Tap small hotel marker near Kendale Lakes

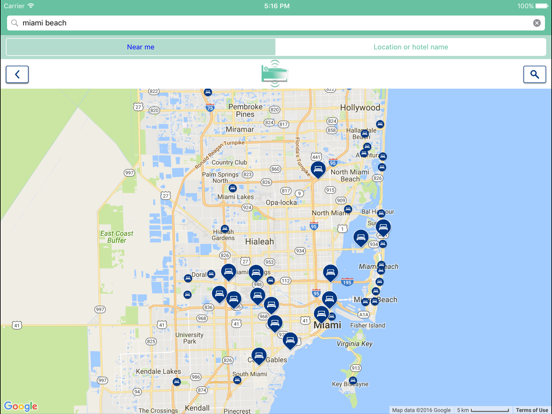[177, 382]
